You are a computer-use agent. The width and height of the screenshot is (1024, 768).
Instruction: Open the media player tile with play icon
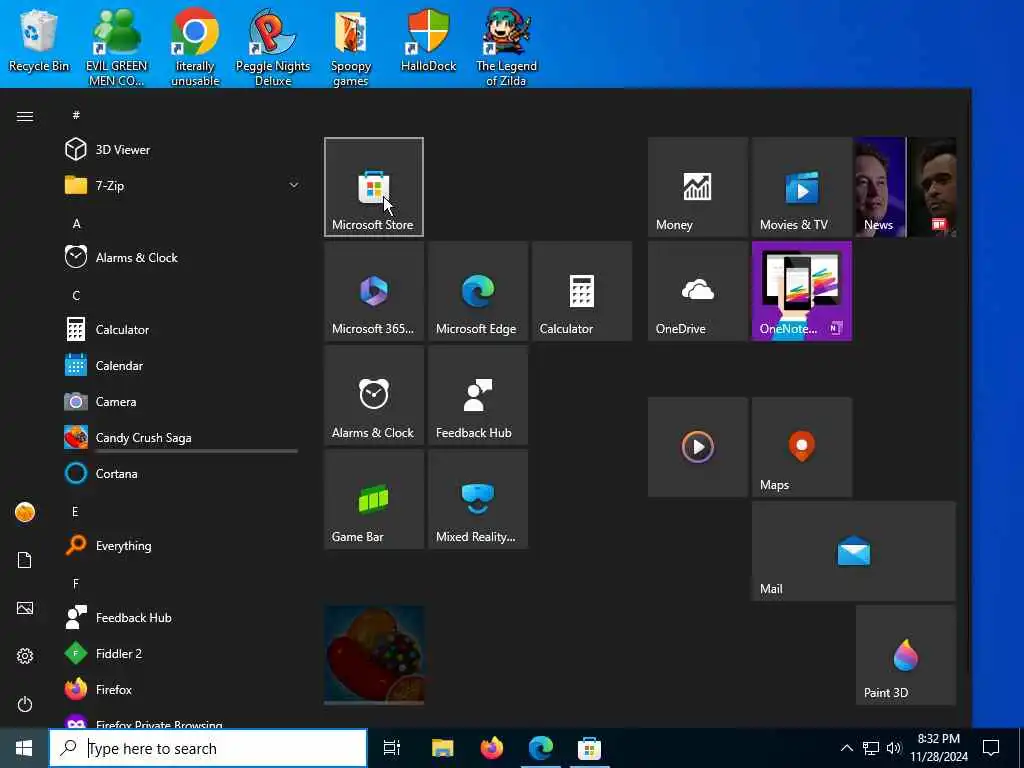click(697, 447)
